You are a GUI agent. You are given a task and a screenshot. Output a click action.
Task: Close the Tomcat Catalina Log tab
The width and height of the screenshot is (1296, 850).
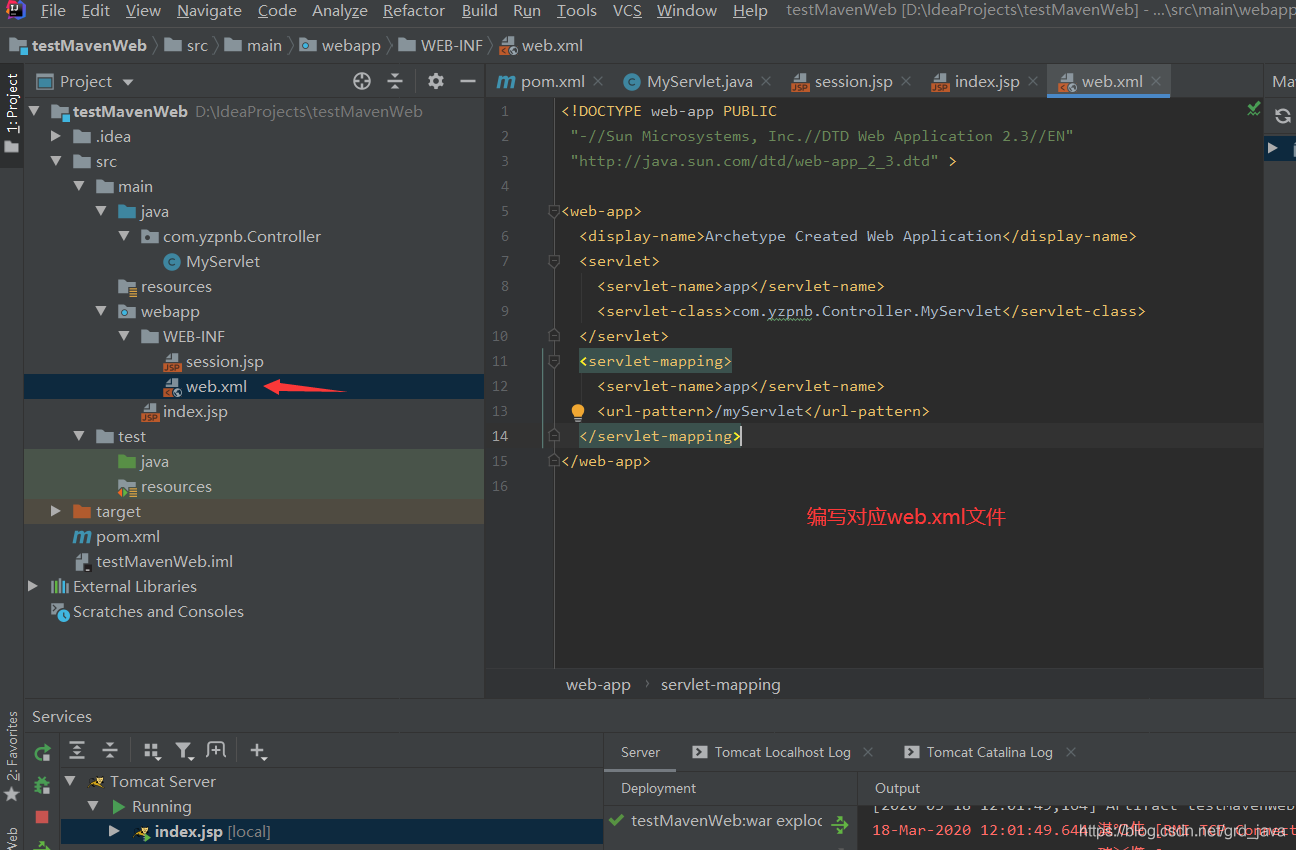1071,752
